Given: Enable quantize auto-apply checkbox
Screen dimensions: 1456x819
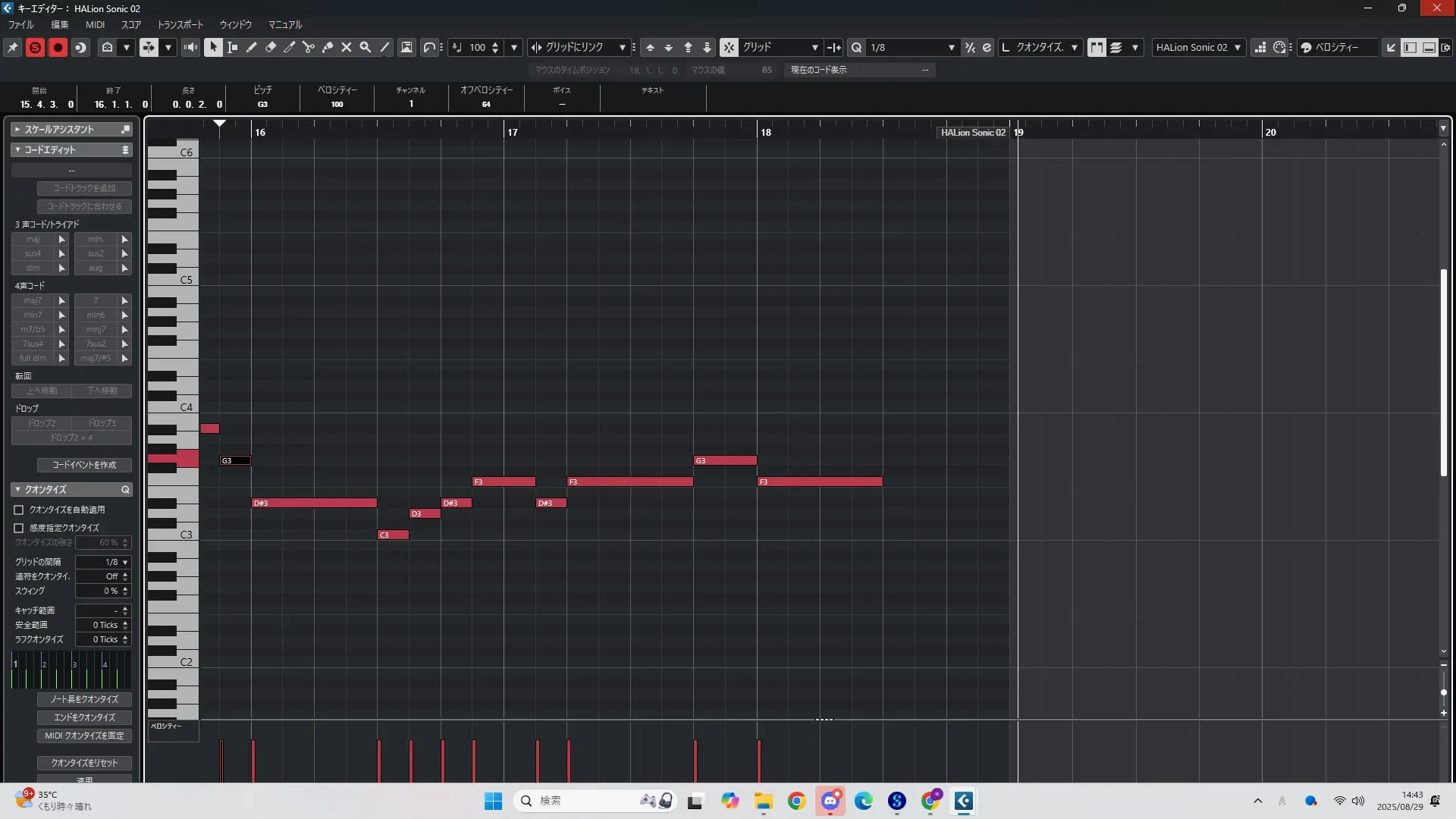Looking at the screenshot, I should tap(19, 510).
